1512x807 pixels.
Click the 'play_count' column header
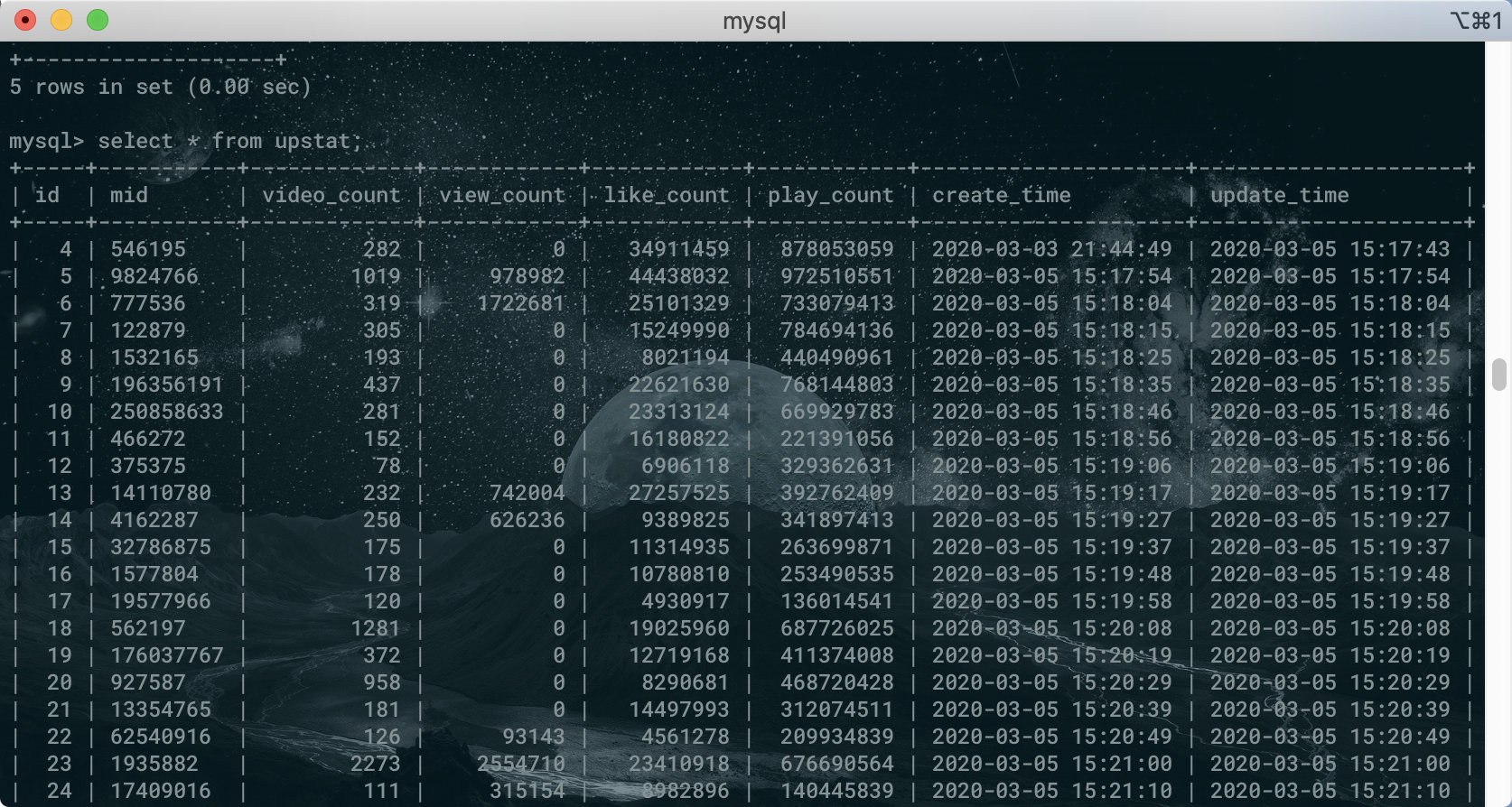pyautogui.click(x=831, y=196)
